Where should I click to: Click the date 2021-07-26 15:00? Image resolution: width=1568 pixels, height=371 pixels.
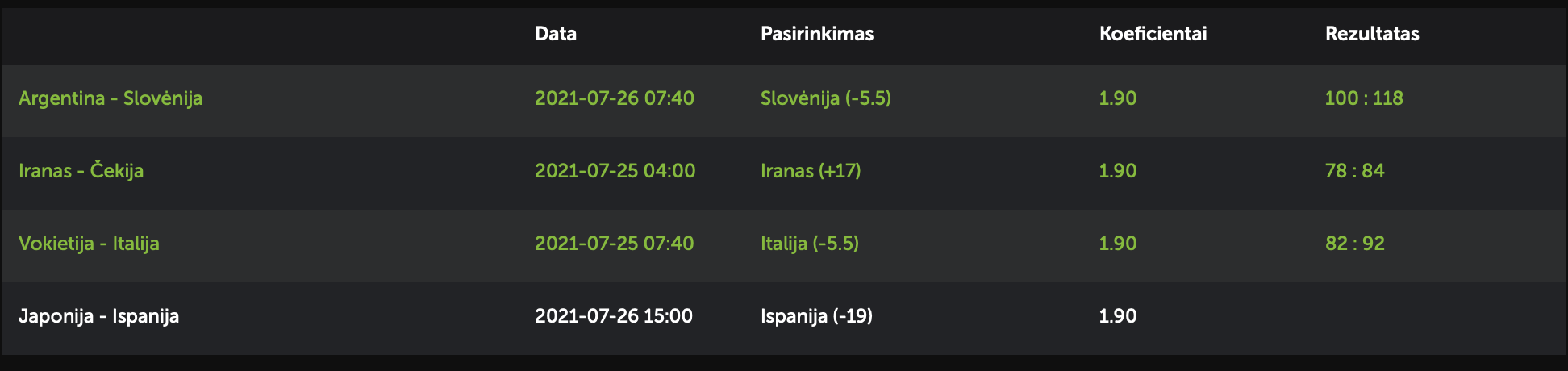(614, 316)
